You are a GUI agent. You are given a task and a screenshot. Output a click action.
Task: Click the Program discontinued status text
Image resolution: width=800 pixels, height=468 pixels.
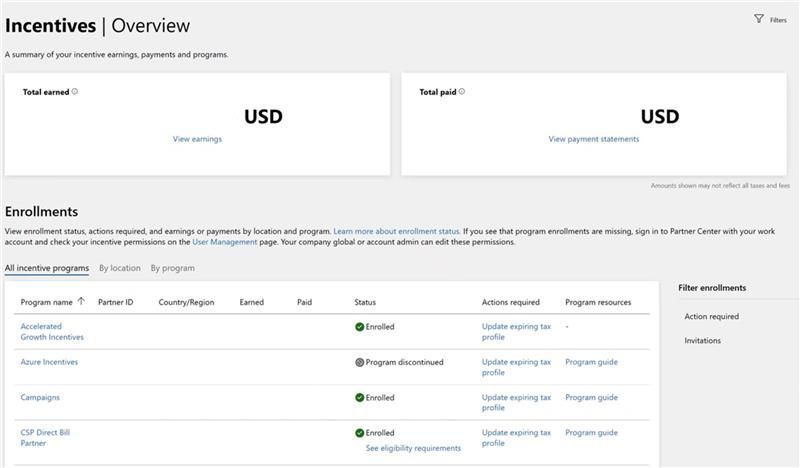point(404,362)
